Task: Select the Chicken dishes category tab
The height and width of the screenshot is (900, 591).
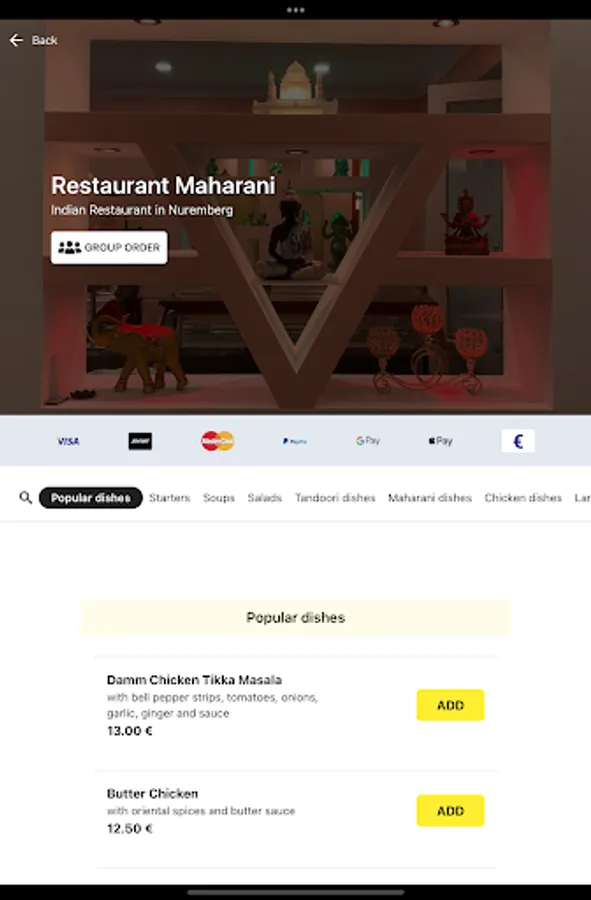Action: coord(523,498)
